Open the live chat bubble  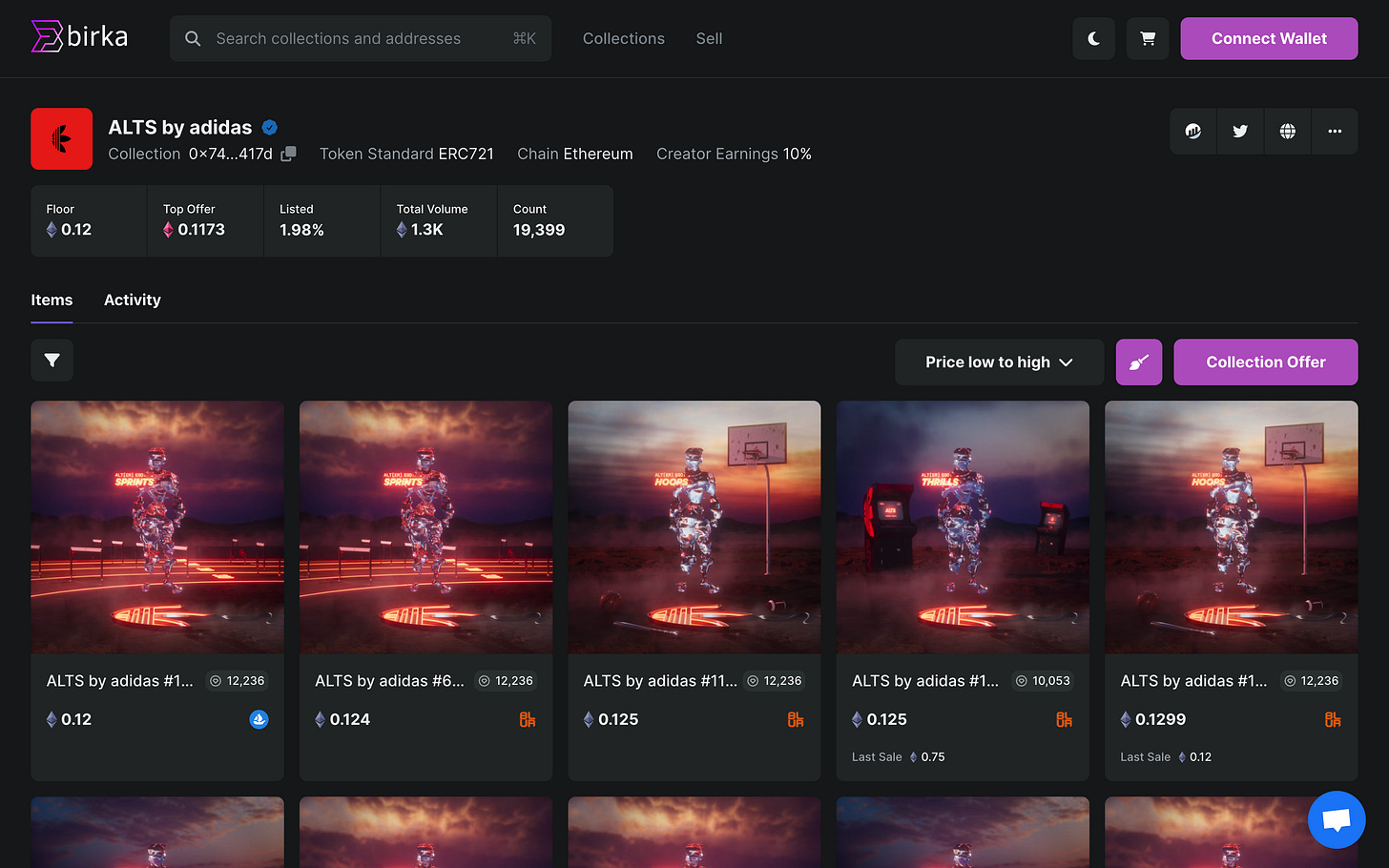pos(1337,819)
